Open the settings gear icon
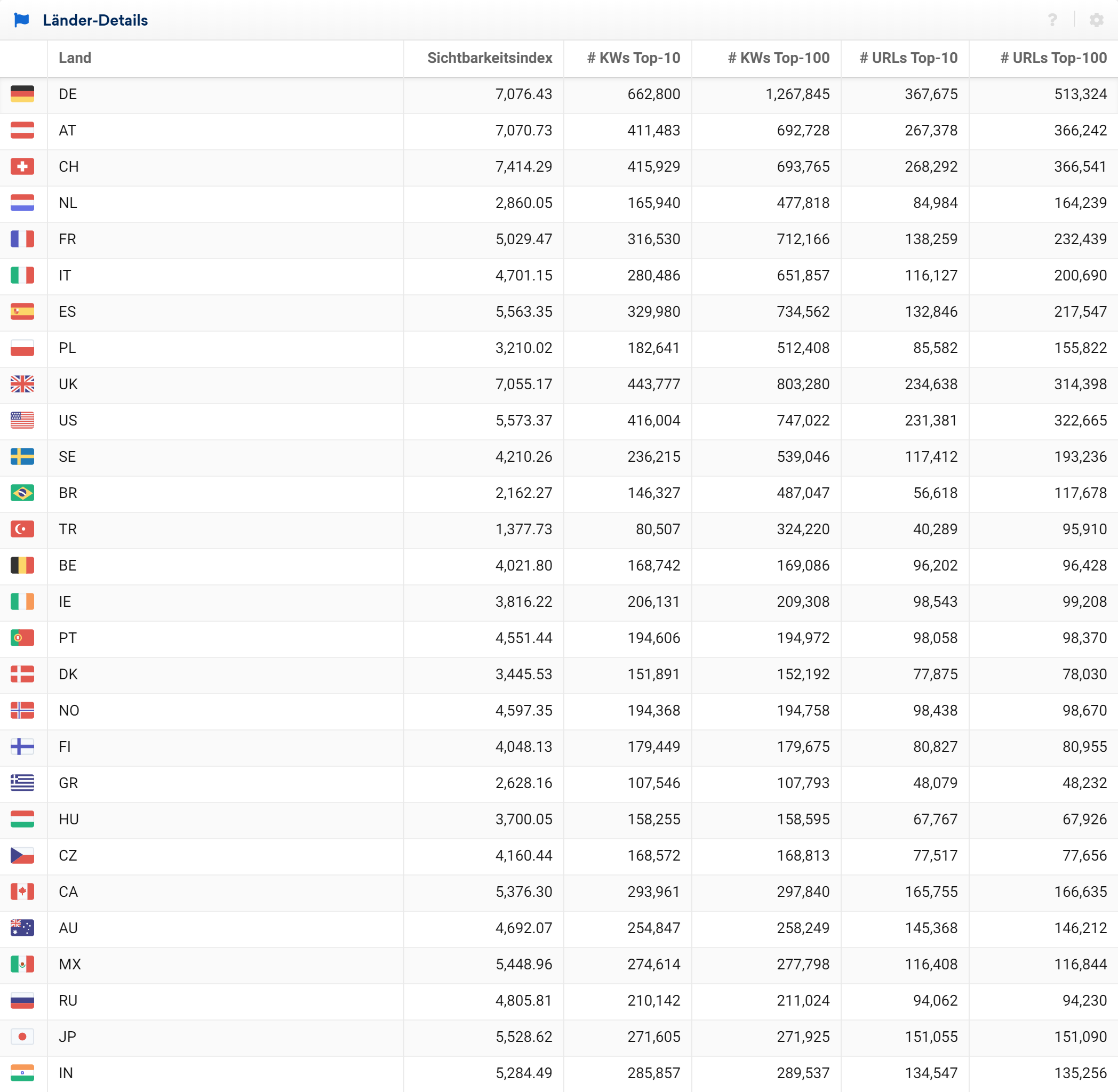This screenshot has height=1092, width=1118. coord(1096,20)
